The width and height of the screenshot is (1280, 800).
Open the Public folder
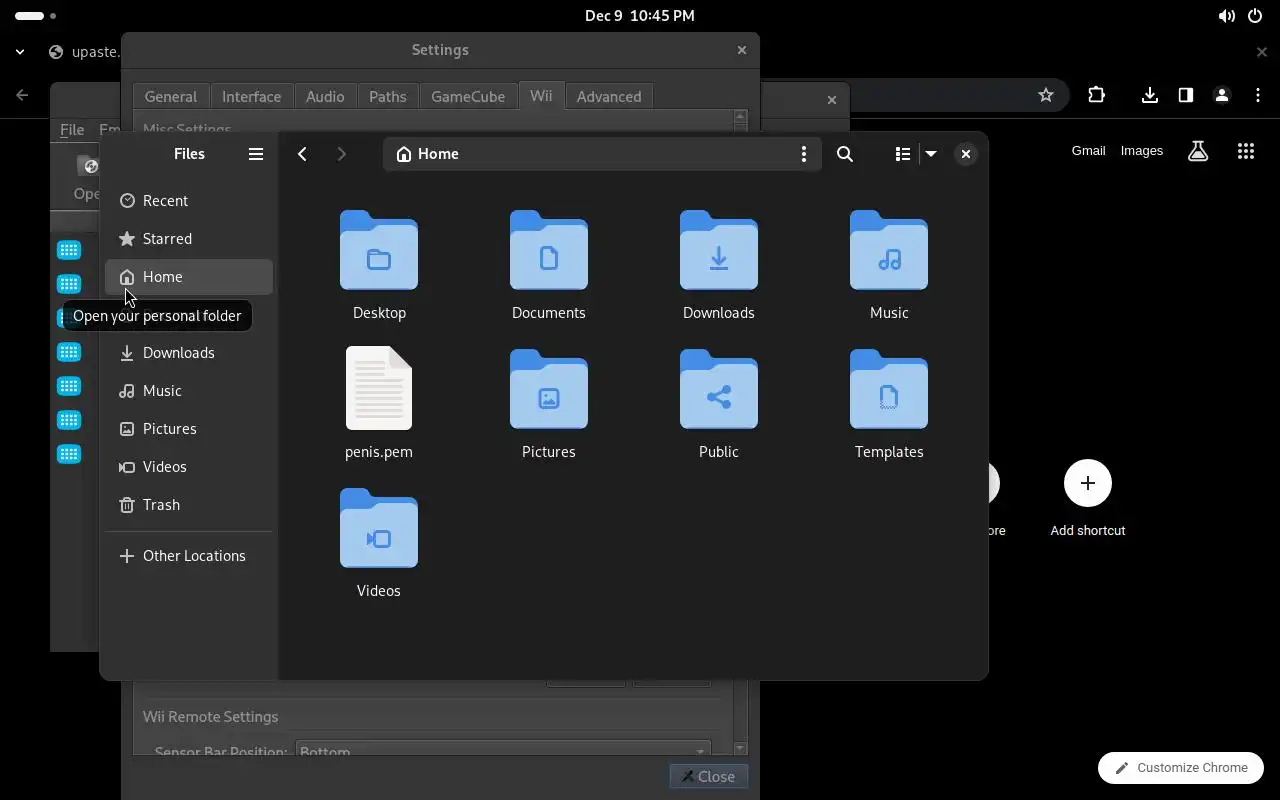(x=719, y=404)
